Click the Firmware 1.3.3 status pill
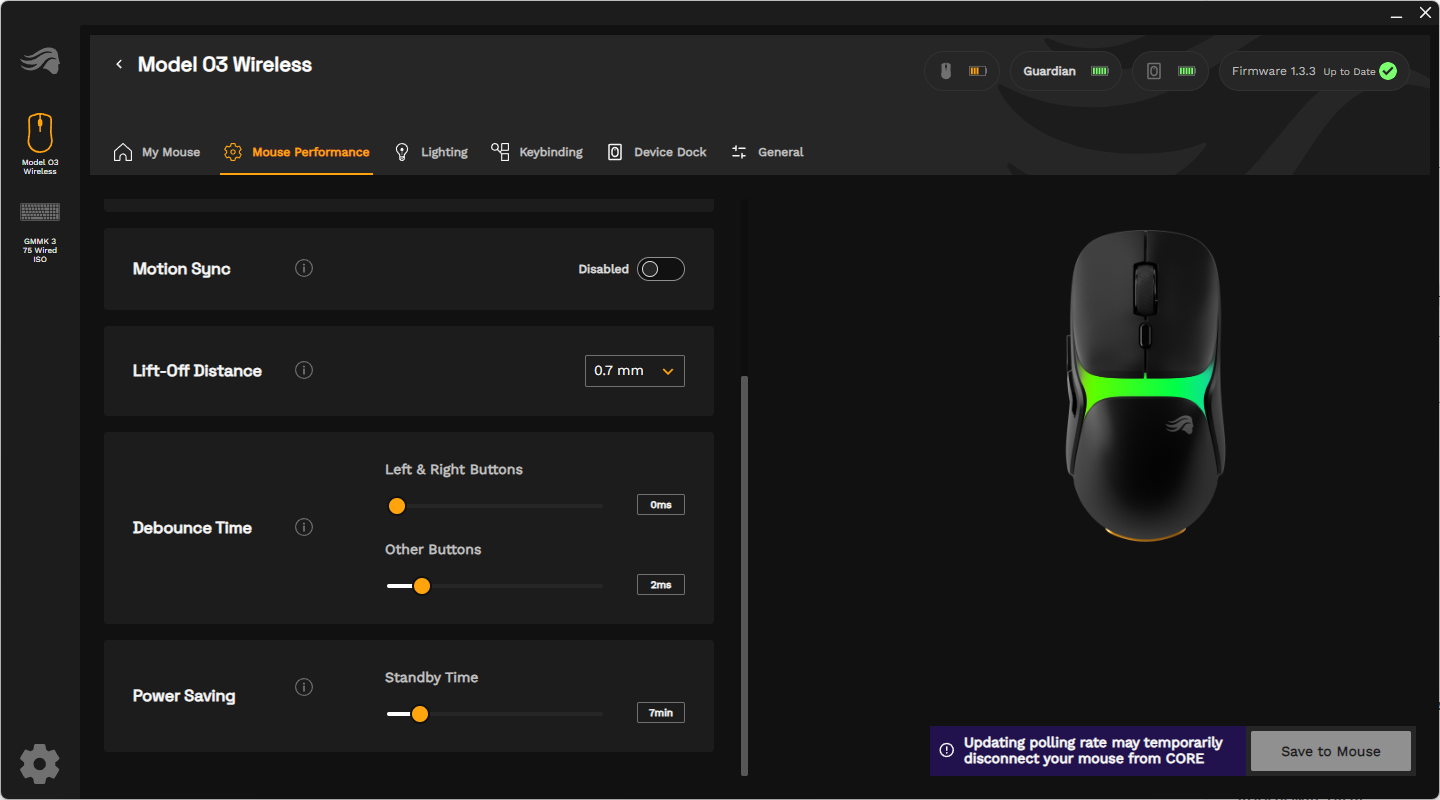1440x800 pixels. coord(1314,72)
